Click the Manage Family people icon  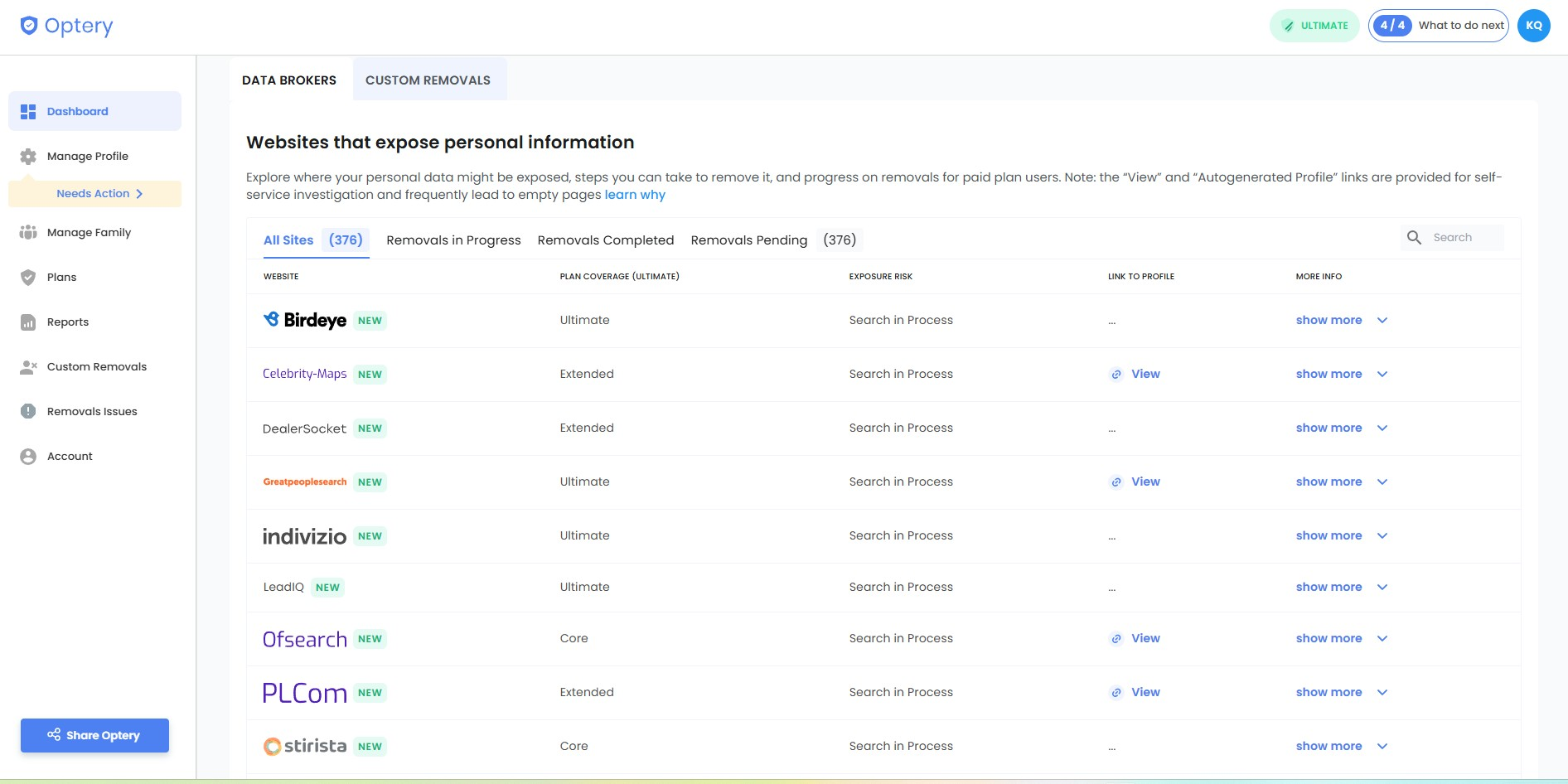pos(28,233)
